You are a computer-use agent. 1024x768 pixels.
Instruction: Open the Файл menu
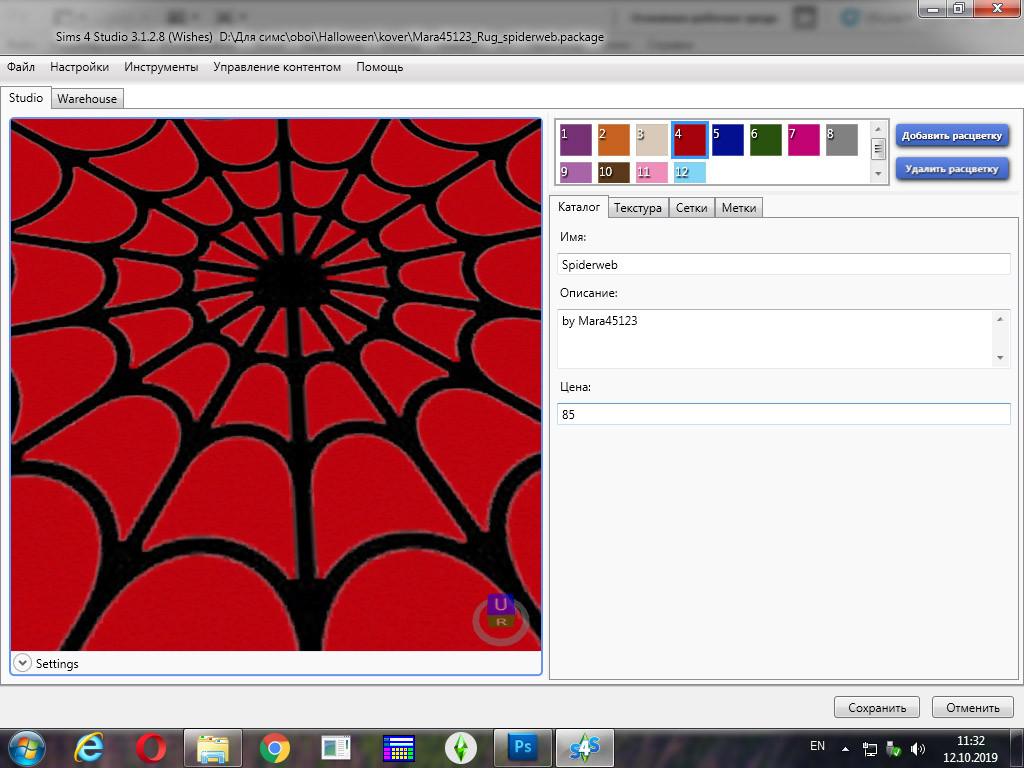pos(21,67)
